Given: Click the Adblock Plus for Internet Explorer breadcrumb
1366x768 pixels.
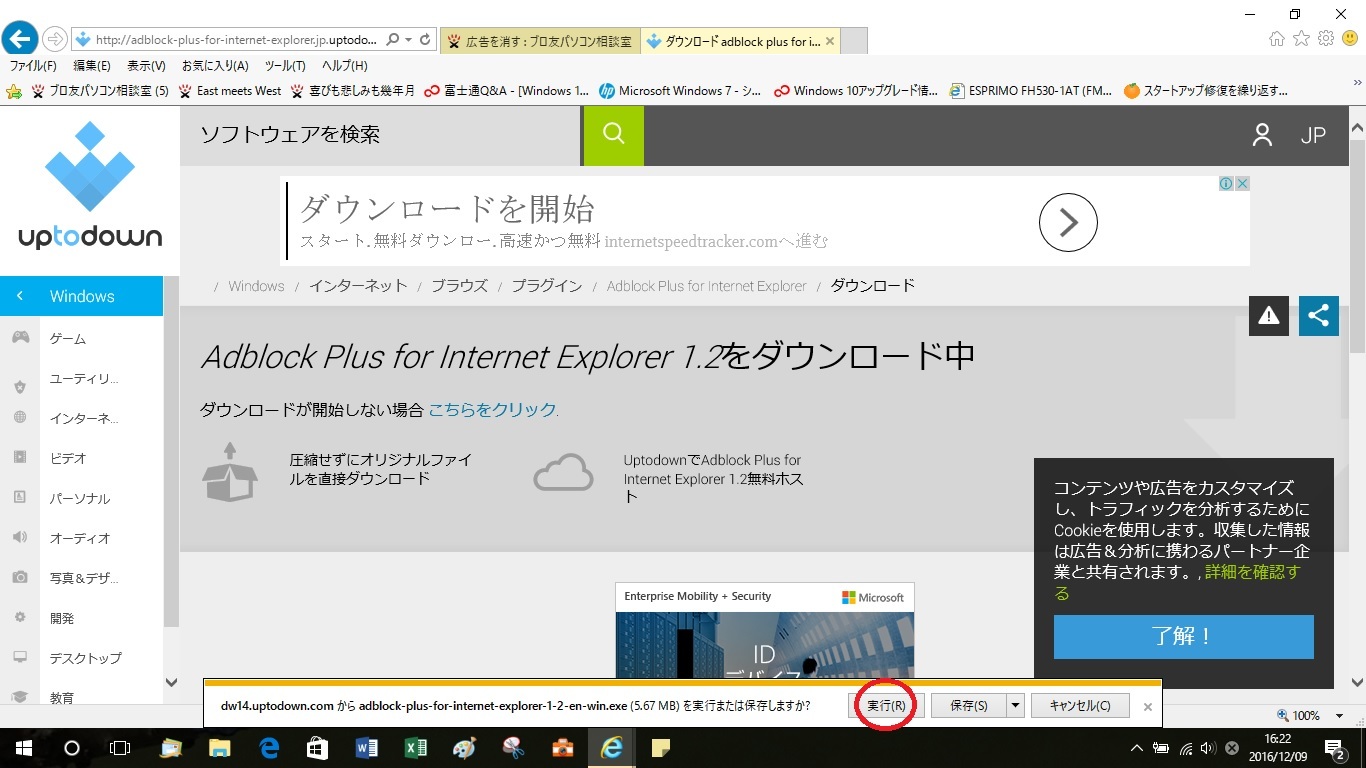Looking at the screenshot, I should [706, 286].
